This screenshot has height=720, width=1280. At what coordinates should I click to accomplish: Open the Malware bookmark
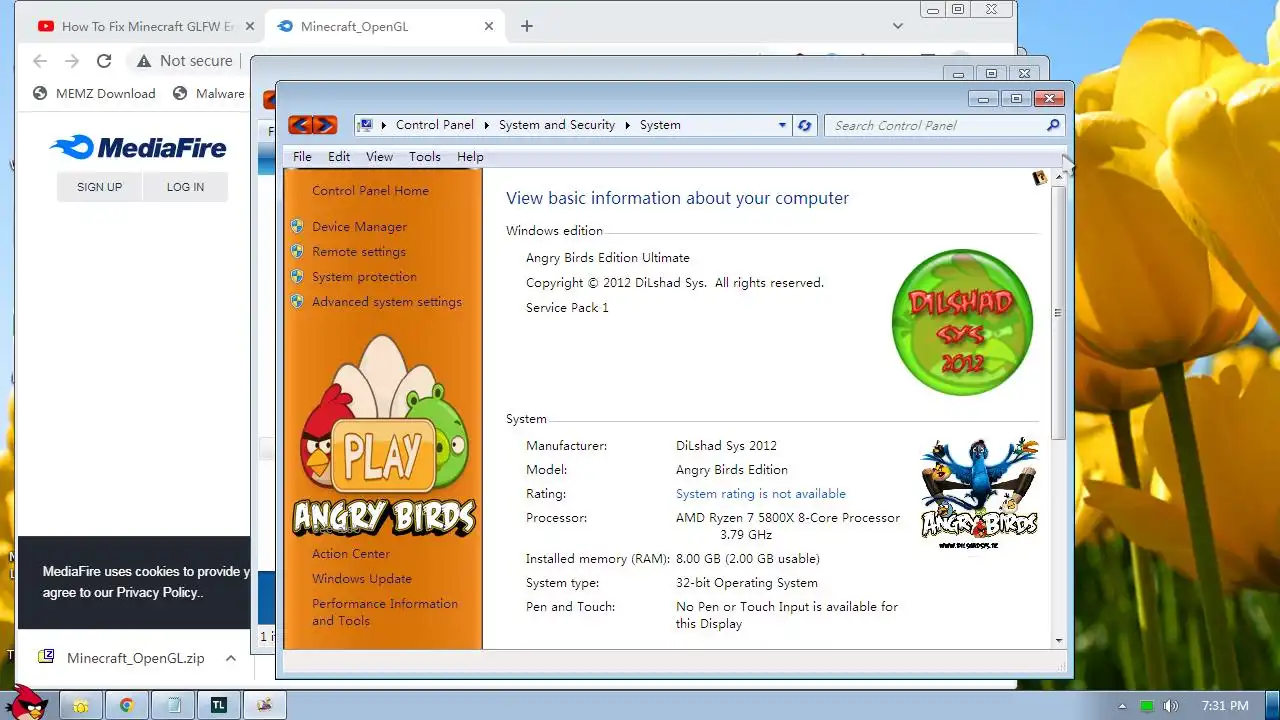tap(209, 93)
